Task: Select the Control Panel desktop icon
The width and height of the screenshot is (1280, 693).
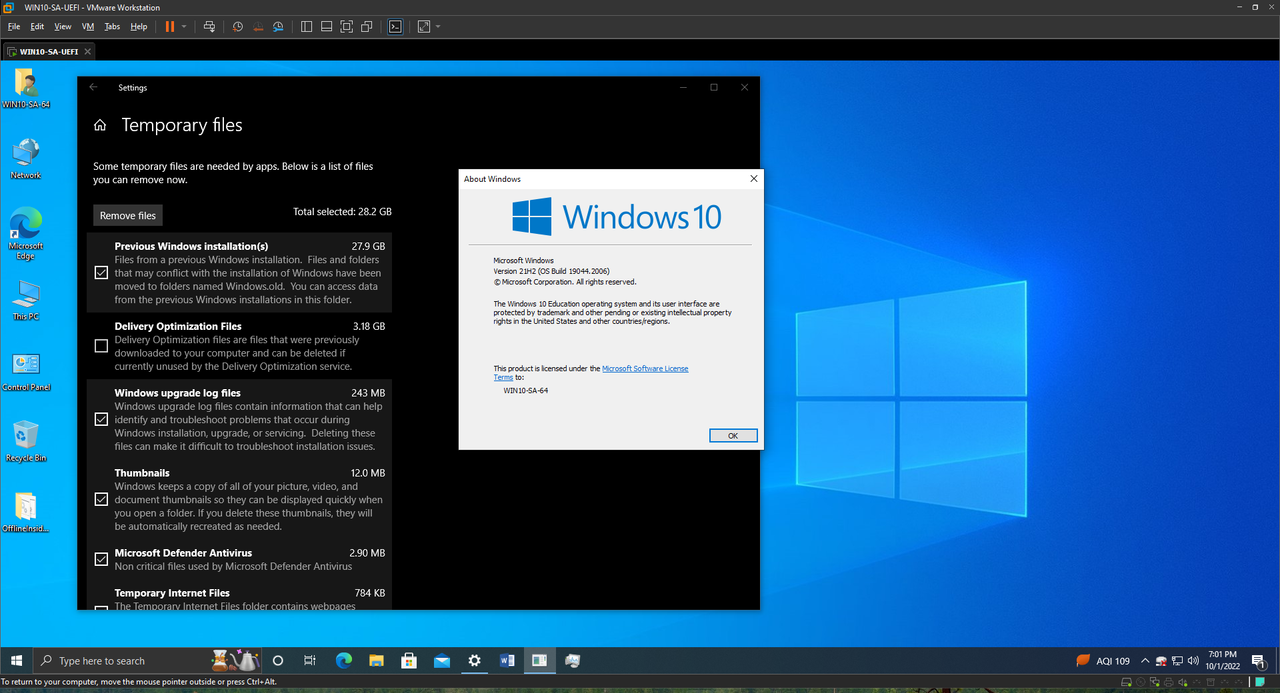Action: coord(26,371)
